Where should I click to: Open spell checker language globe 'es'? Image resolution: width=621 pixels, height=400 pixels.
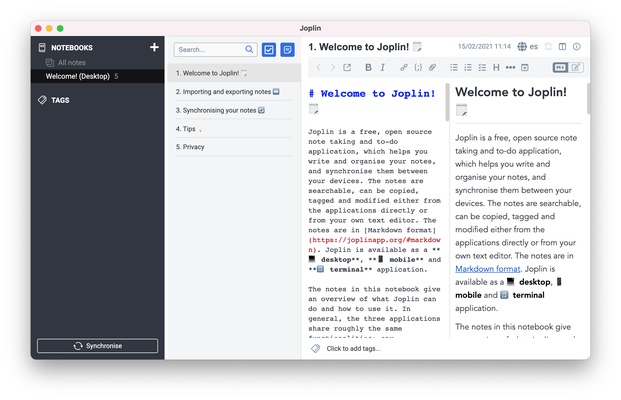point(528,47)
